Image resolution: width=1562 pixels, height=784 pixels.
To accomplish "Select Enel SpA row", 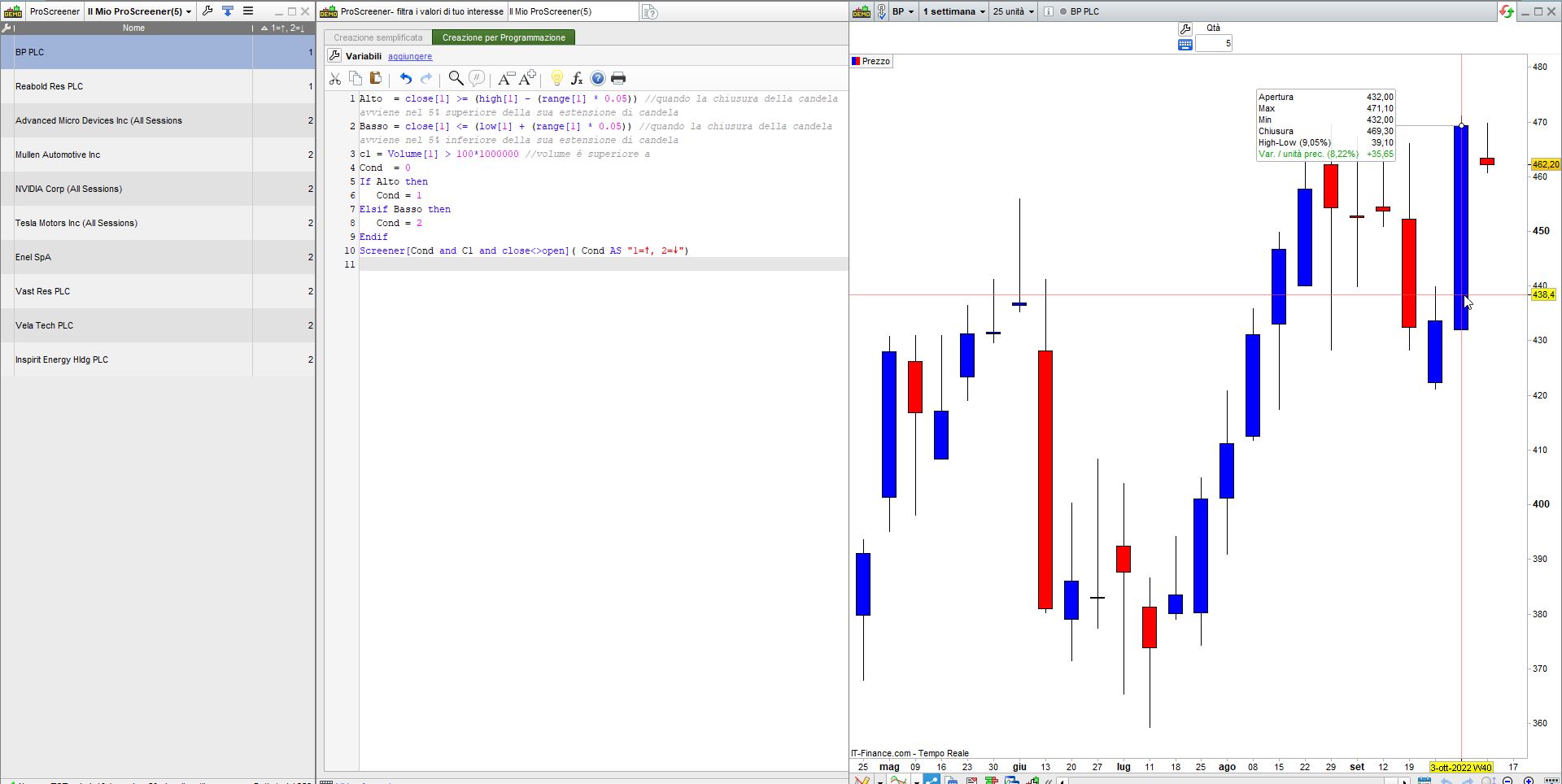I will (x=158, y=257).
